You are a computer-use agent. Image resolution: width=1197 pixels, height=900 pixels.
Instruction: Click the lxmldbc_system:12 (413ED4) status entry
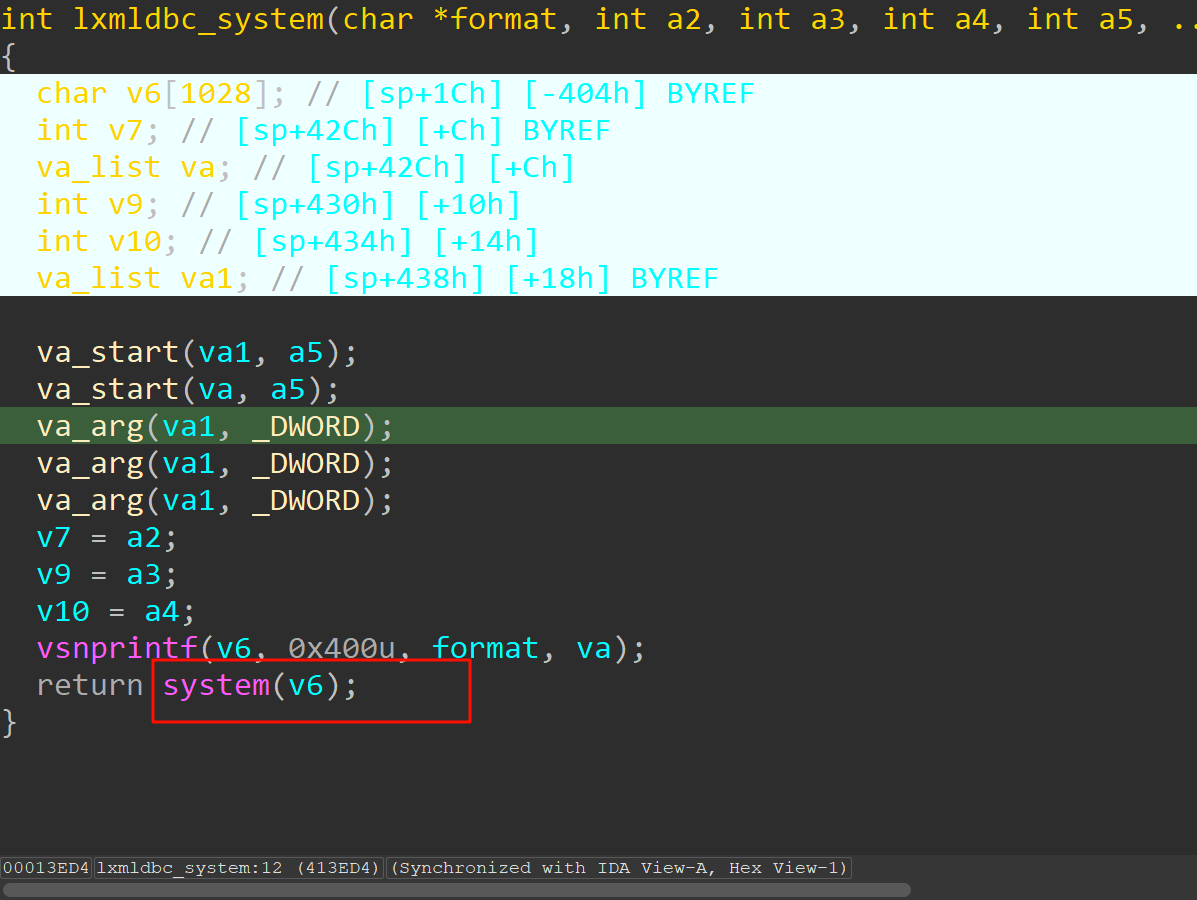(238, 868)
